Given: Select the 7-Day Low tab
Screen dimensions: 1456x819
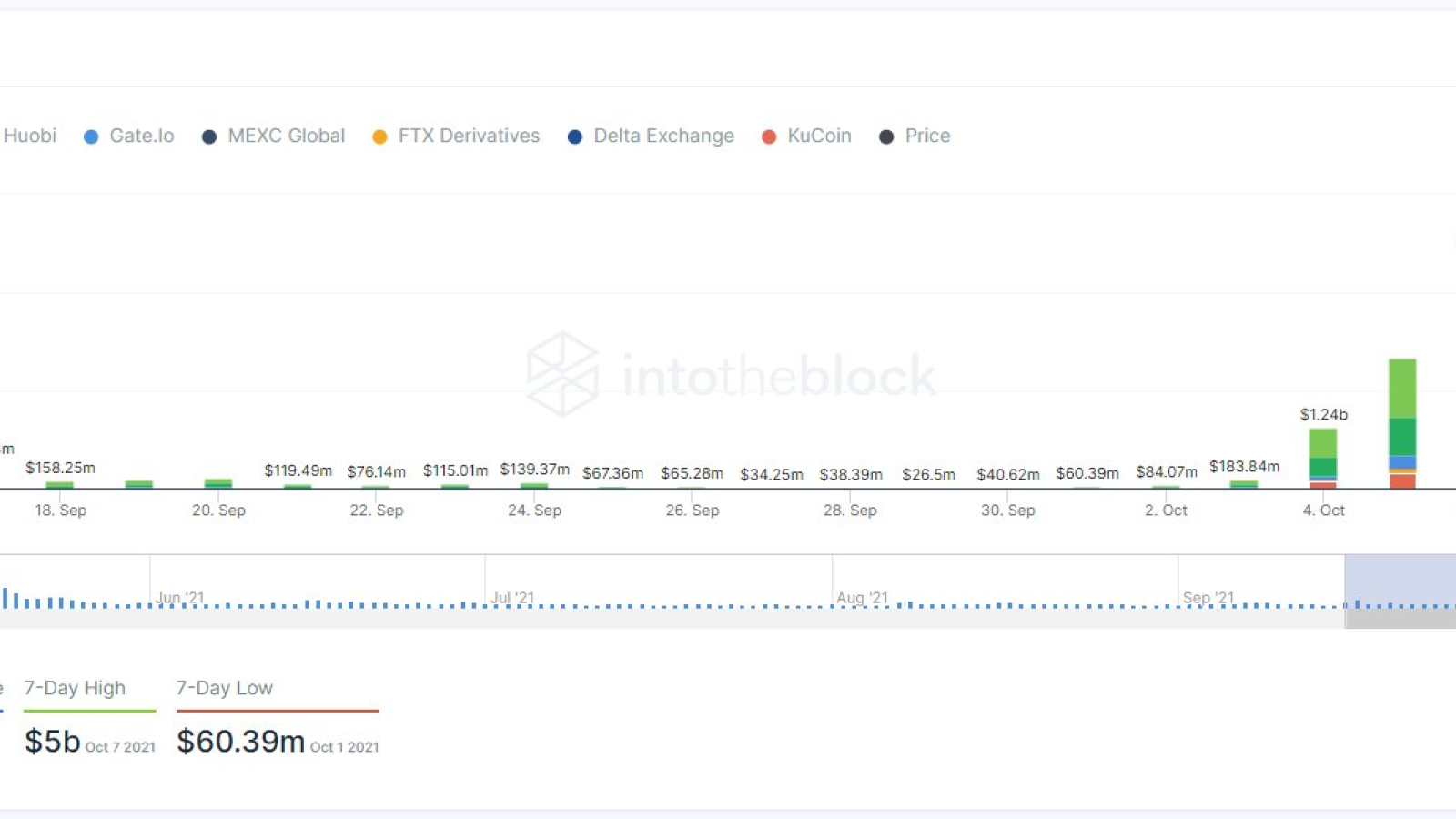Looking at the screenshot, I should click(x=225, y=688).
